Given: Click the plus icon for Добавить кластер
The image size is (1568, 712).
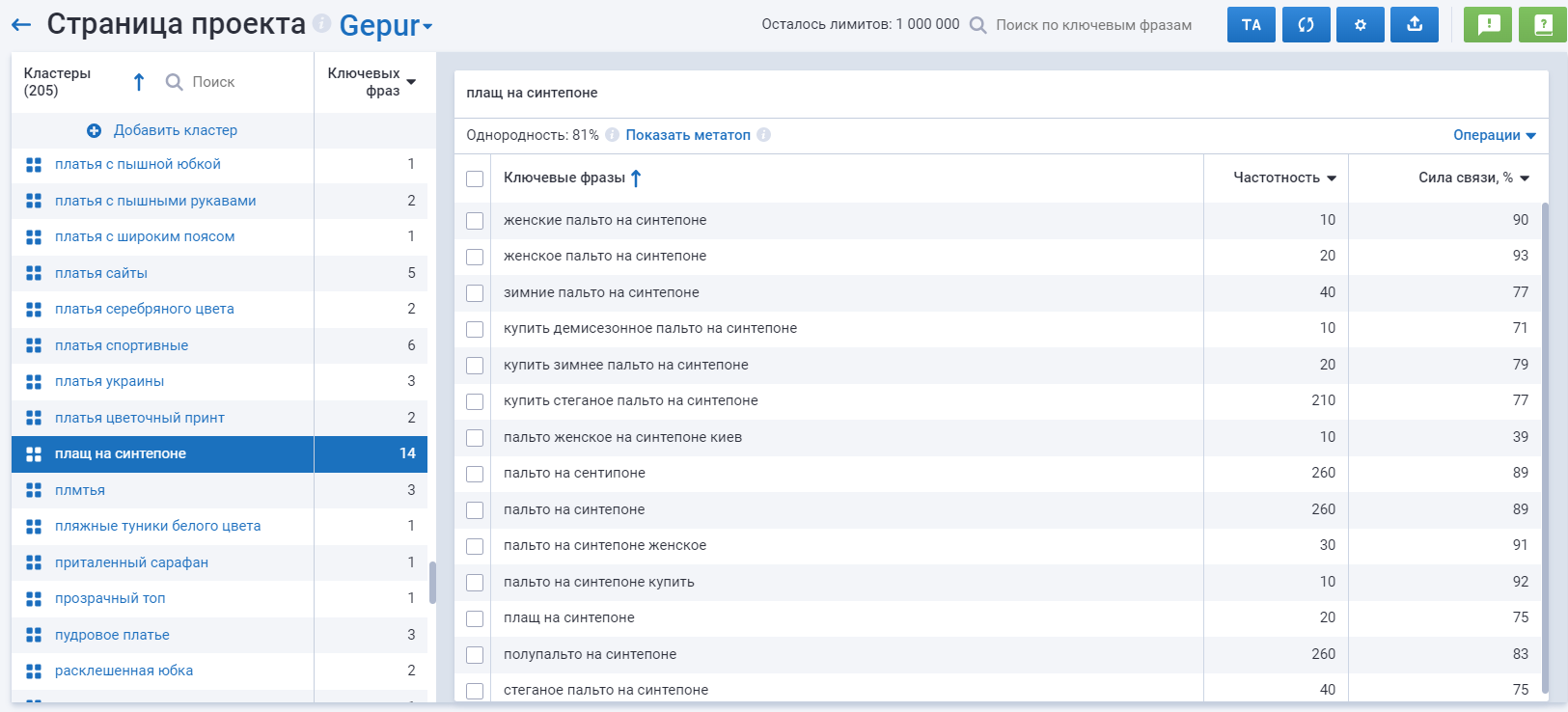Looking at the screenshot, I should pyautogui.click(x=95, y=130).
